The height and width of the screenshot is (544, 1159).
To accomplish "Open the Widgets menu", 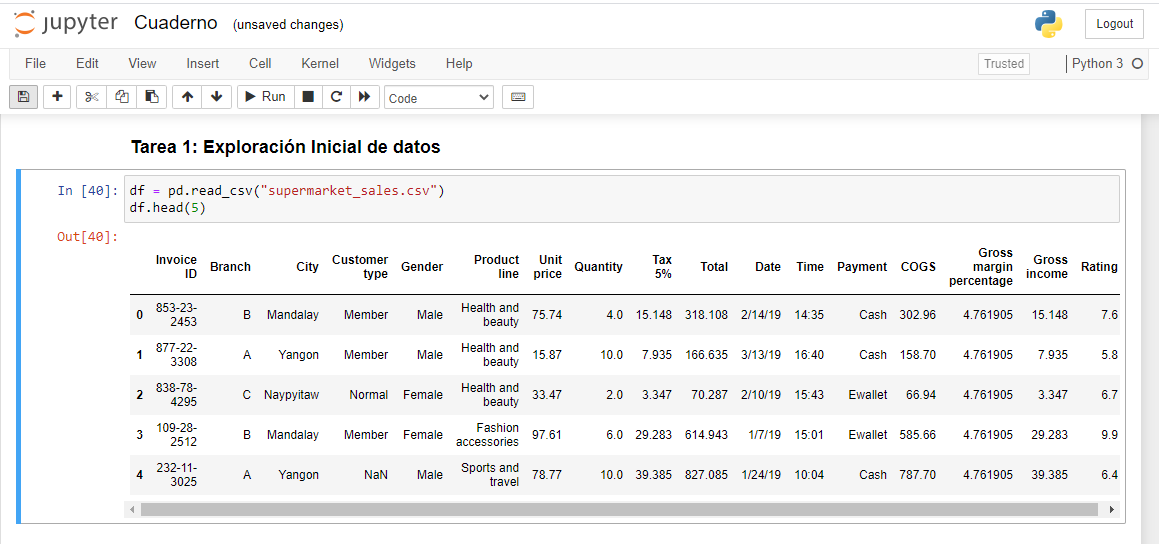I will tap(392, 63).
